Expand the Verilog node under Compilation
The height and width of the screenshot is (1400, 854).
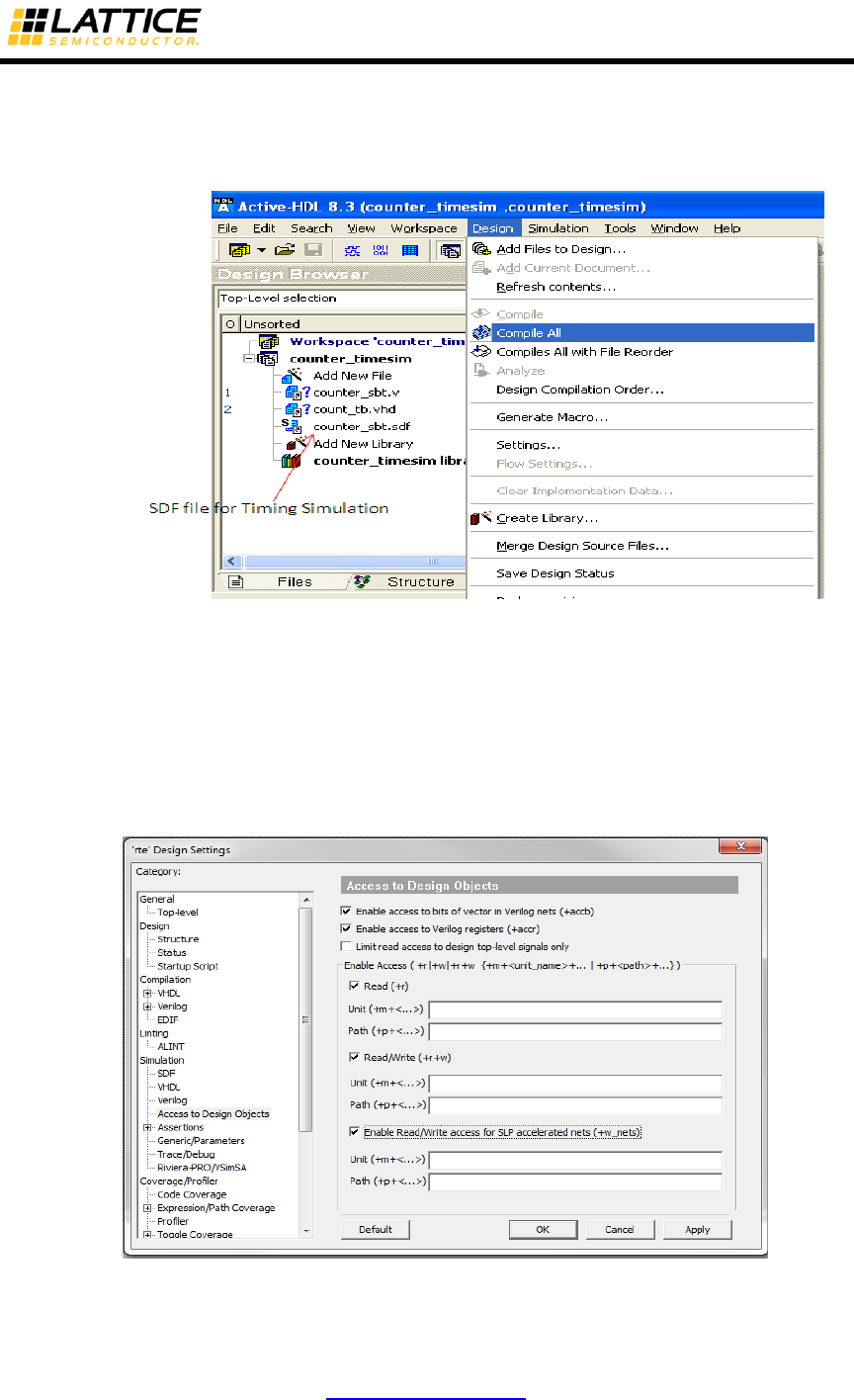pos(147,1006)
